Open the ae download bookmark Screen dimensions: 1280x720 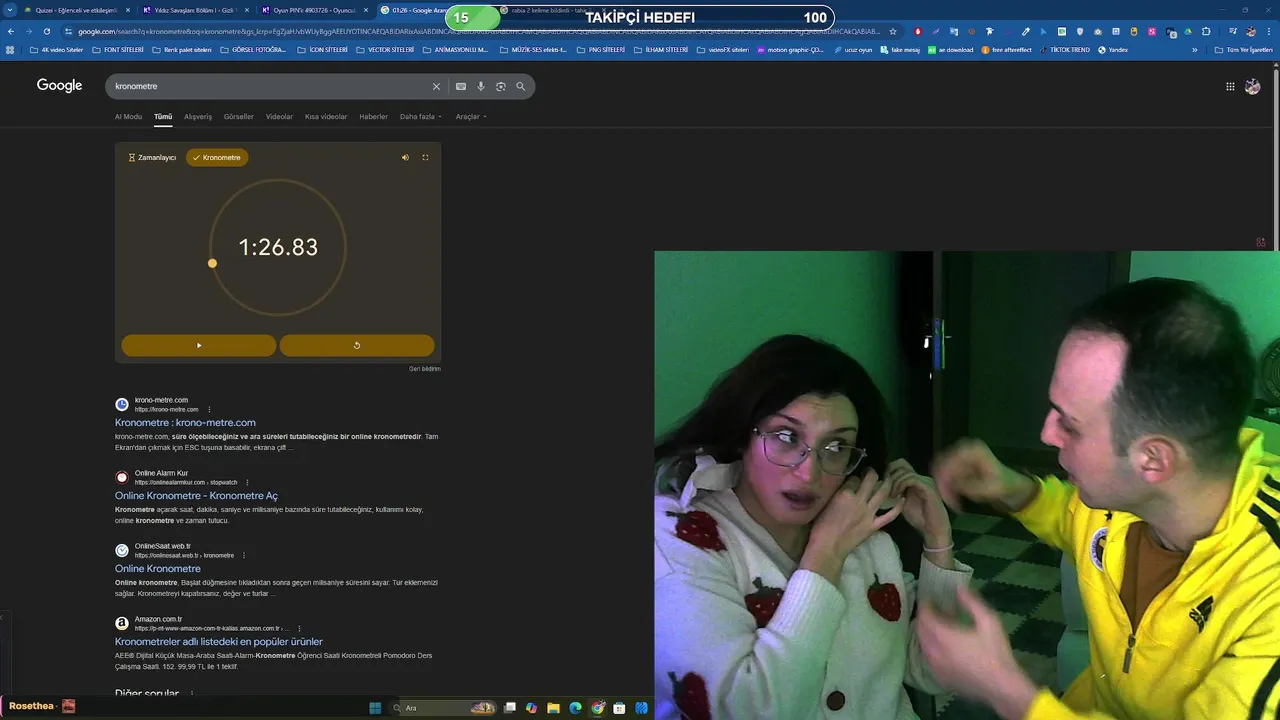coord(951,49)
